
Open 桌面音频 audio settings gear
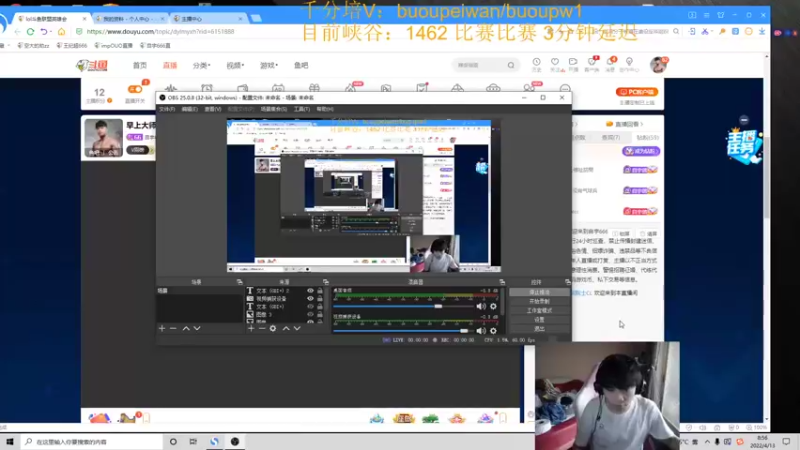tap(493, 306)
